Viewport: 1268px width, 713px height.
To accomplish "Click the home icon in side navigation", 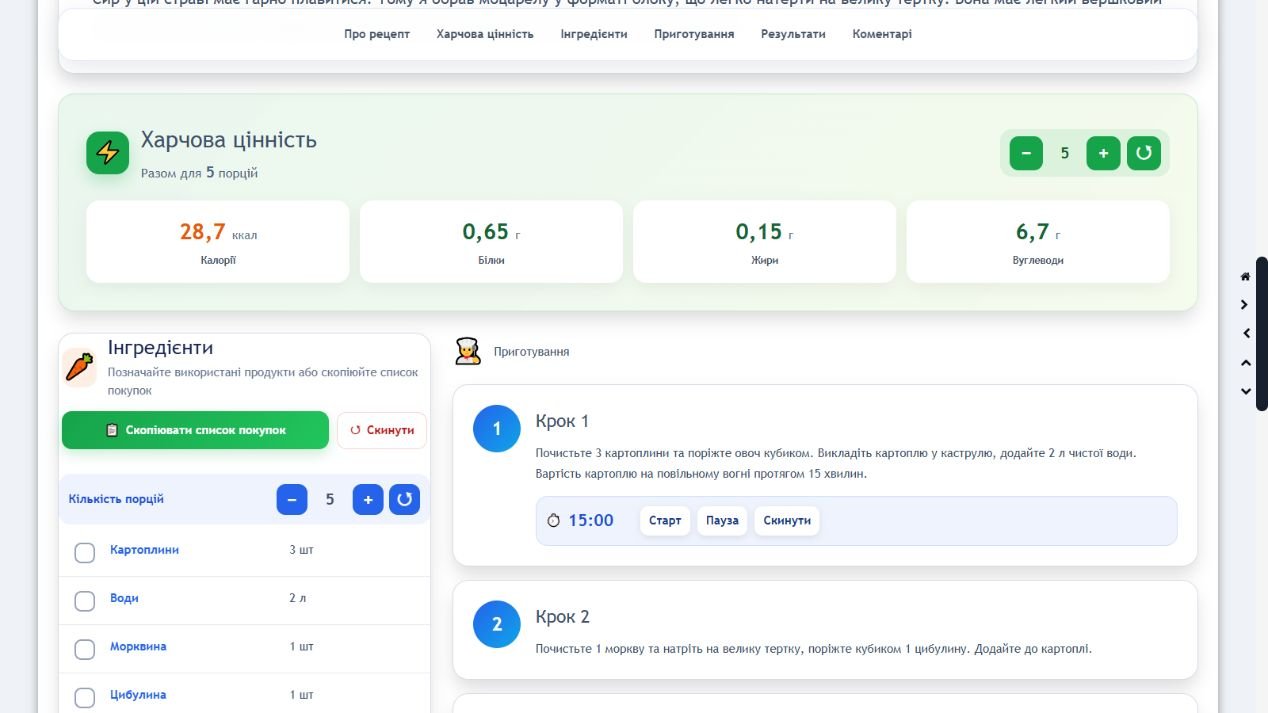I will point(1245,276).
